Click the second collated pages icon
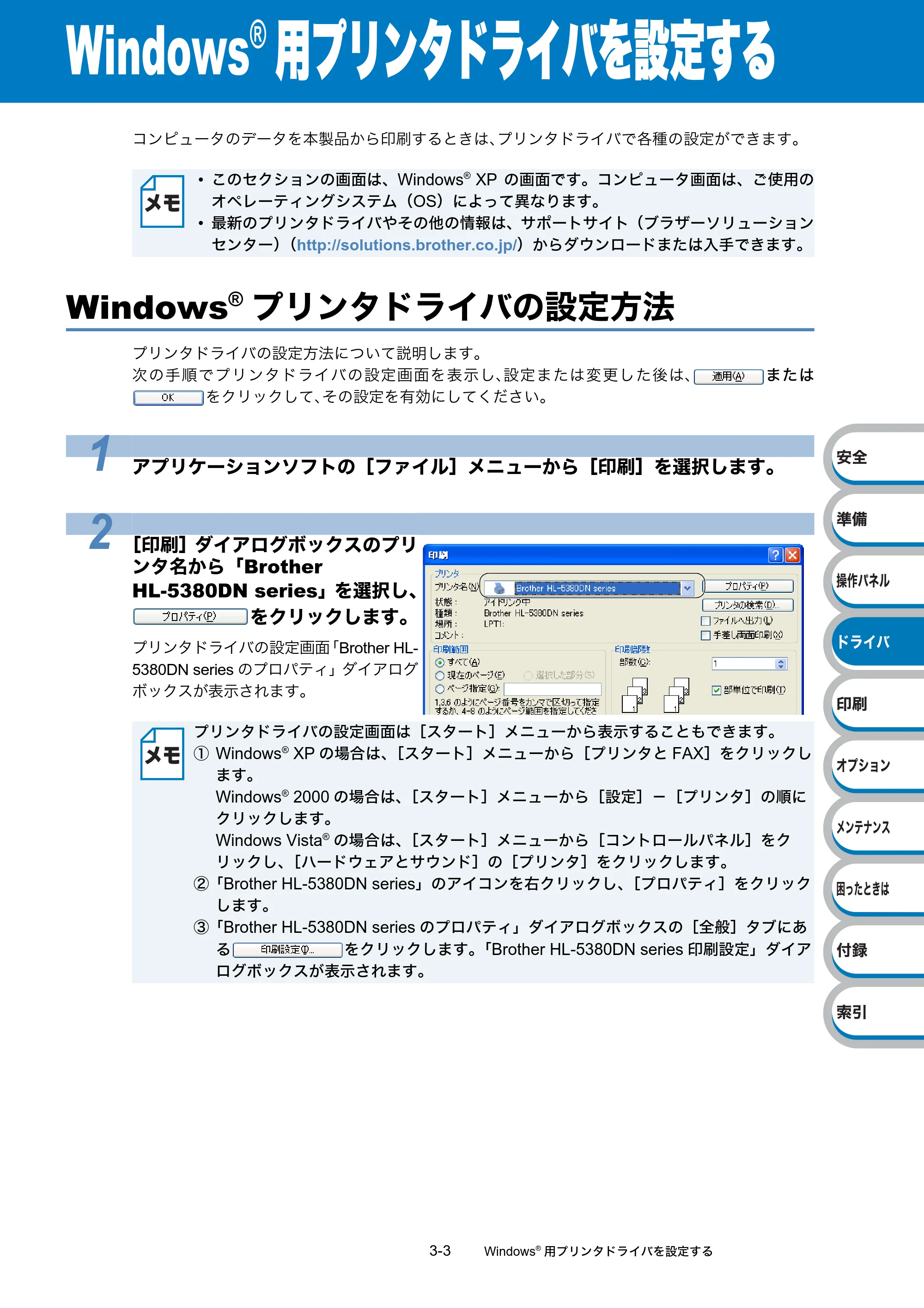The width and height of the screenshot is (924, 1308). 676,695
